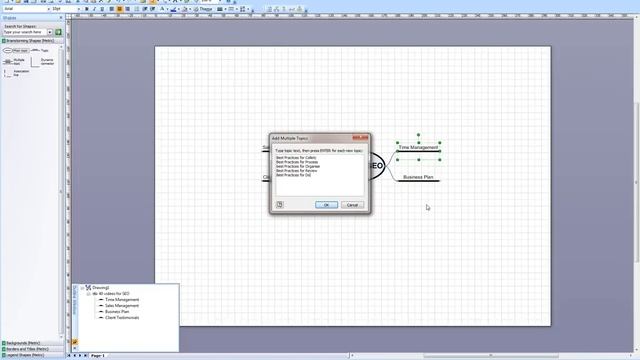Click the line pattern icon
Screen dimensions: 640x360
[x=231, y=9]
